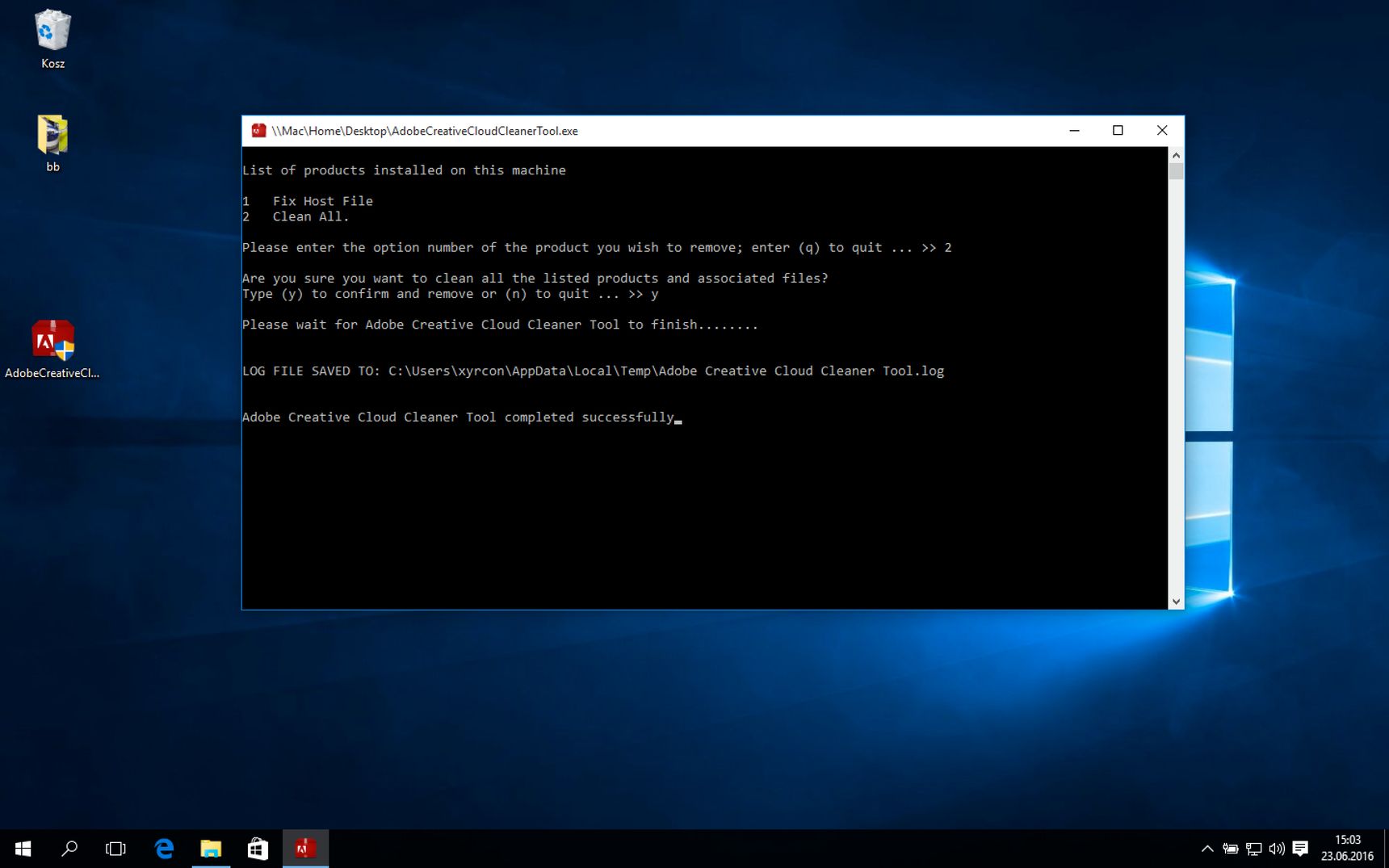Screen dimensions: 1389x868
Task: Select the bb archive desktop icon
Action: (x=52, y=142)
